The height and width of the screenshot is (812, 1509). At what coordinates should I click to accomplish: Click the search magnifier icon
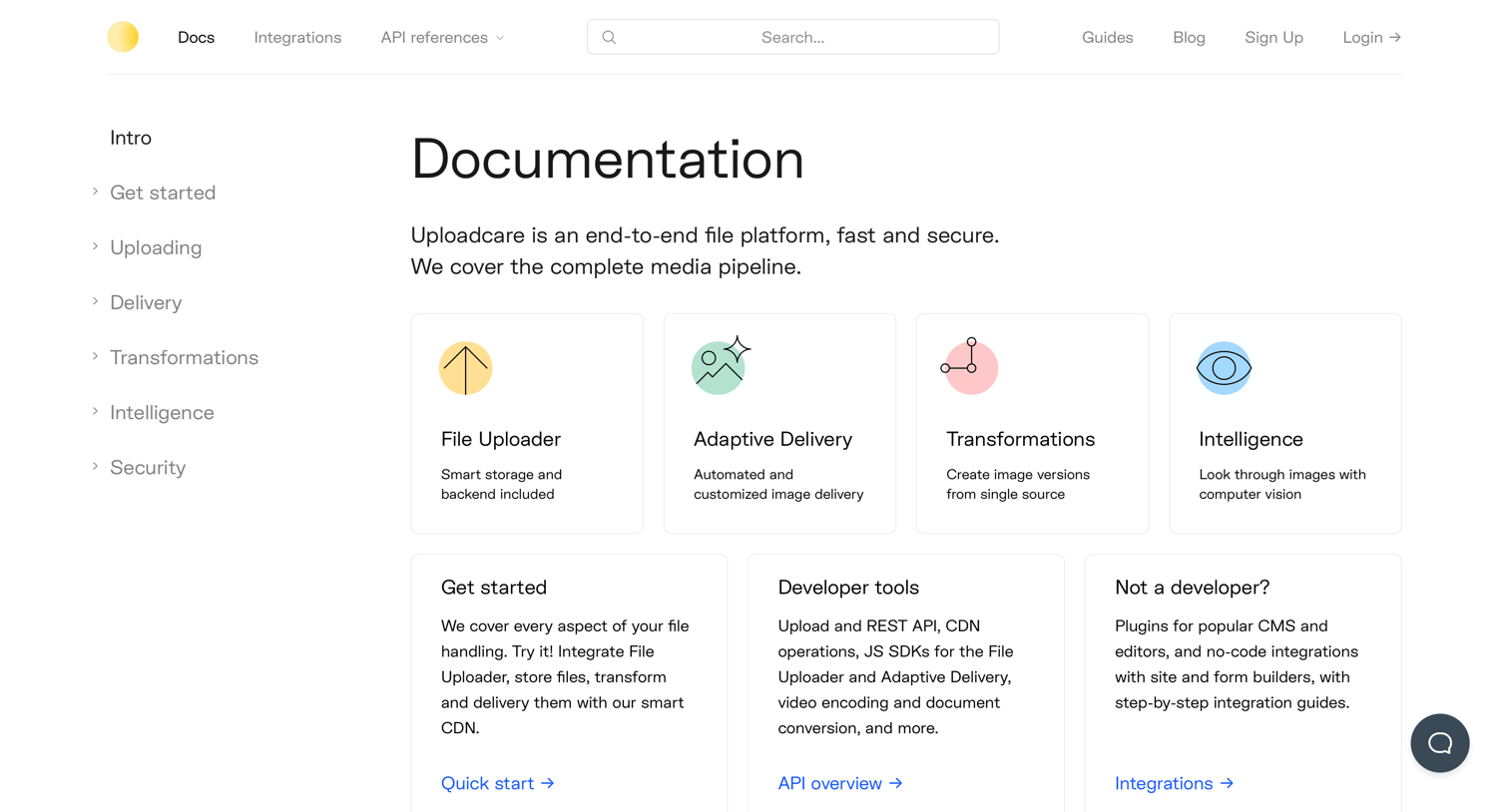(609, 37)
